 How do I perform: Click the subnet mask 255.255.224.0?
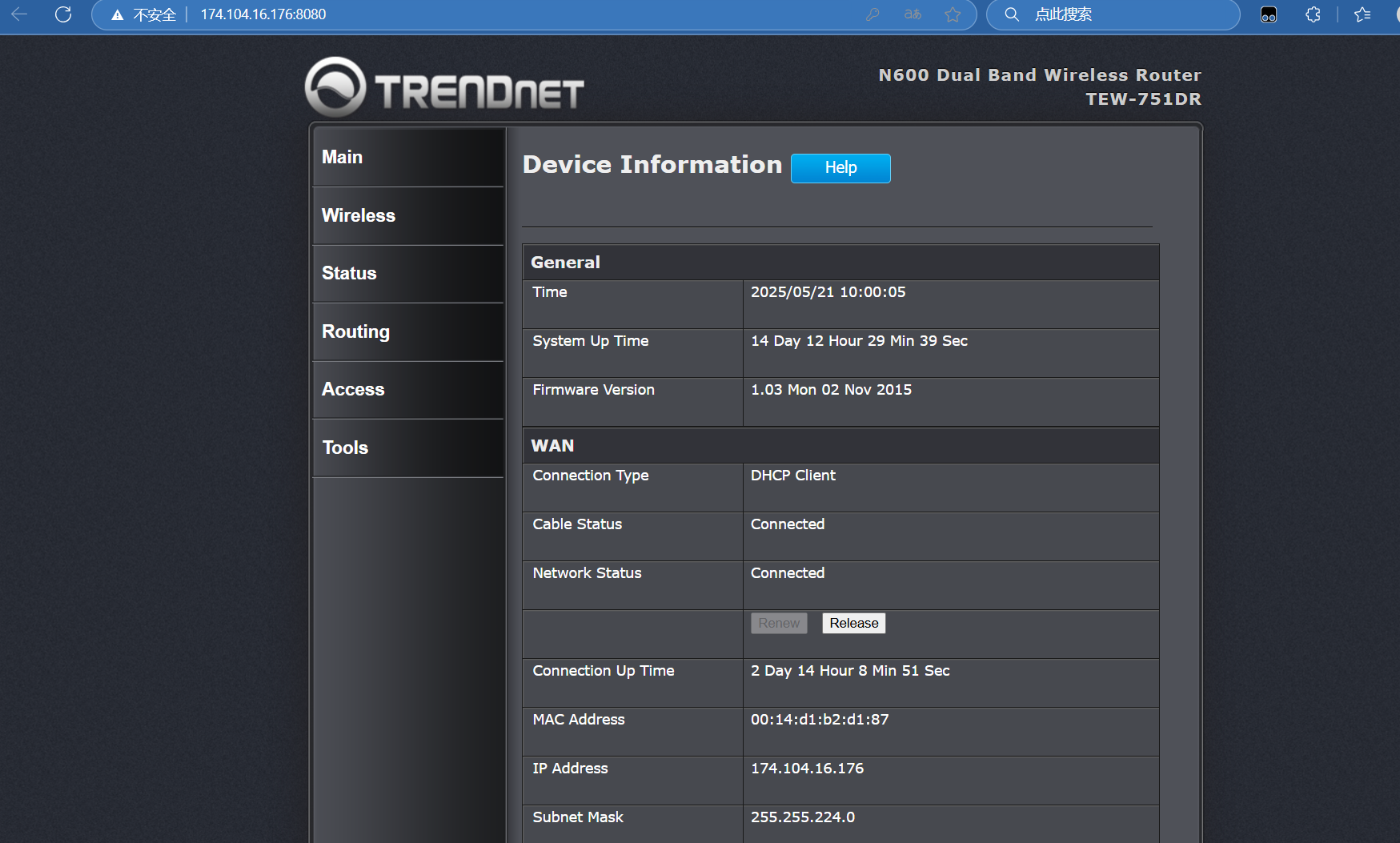(803, 817)
